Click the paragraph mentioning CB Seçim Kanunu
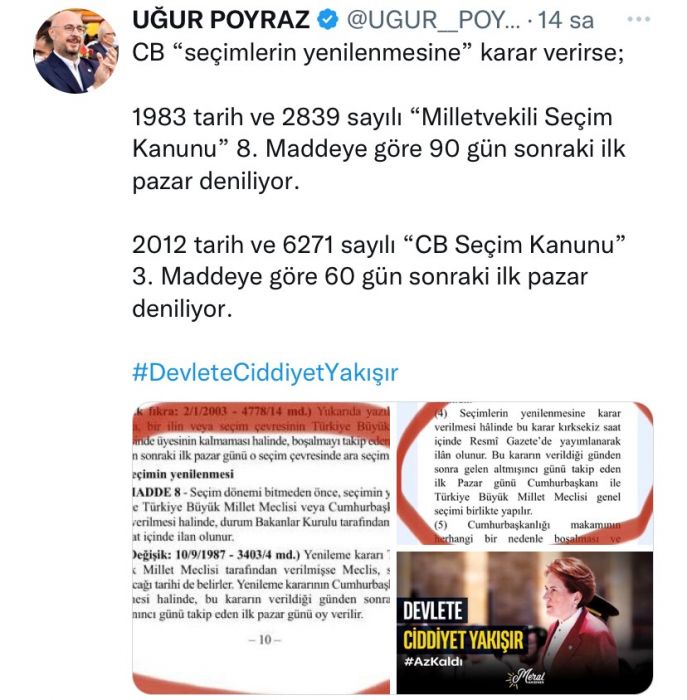 tap(379, 276)
